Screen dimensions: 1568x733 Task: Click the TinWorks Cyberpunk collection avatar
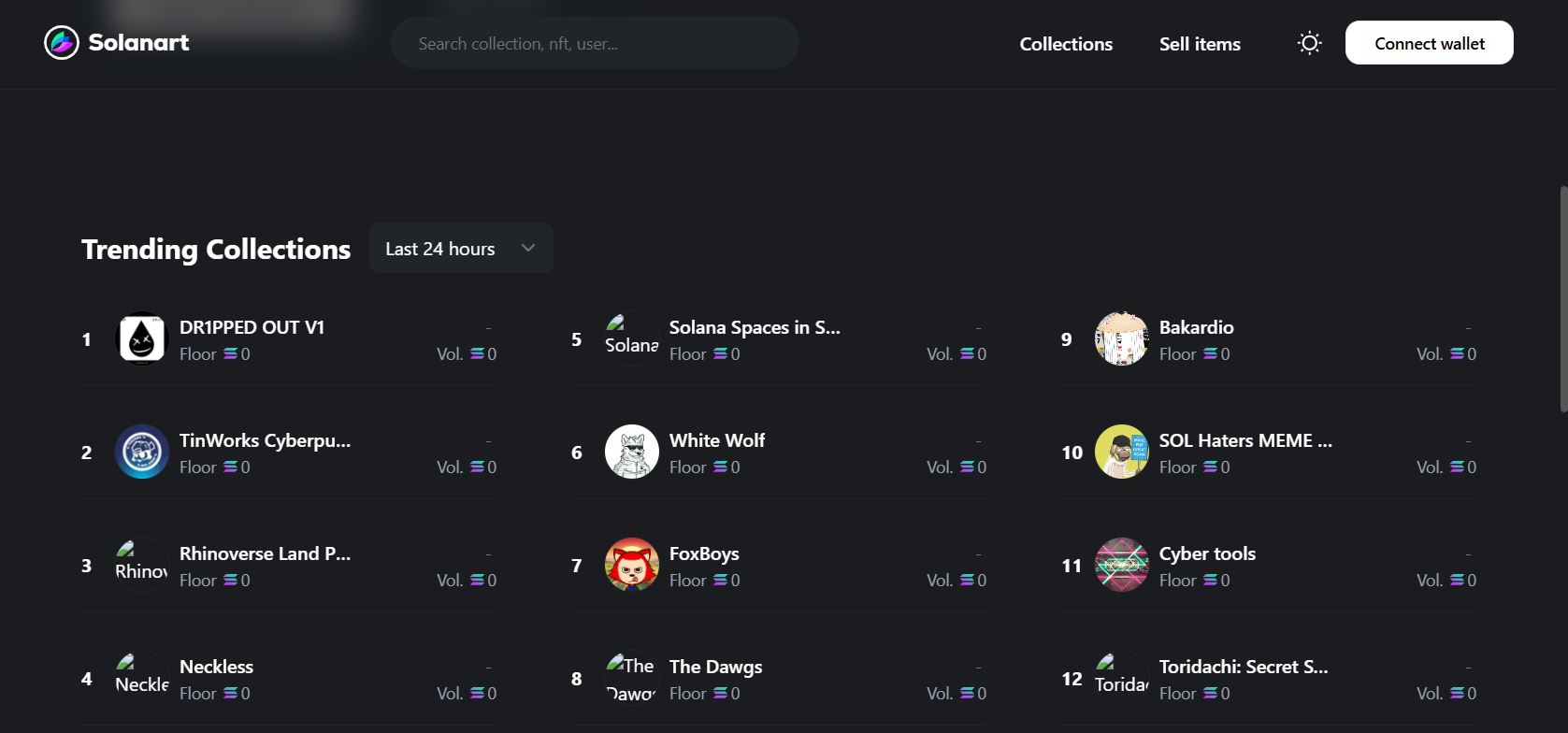tap(141, 452)
